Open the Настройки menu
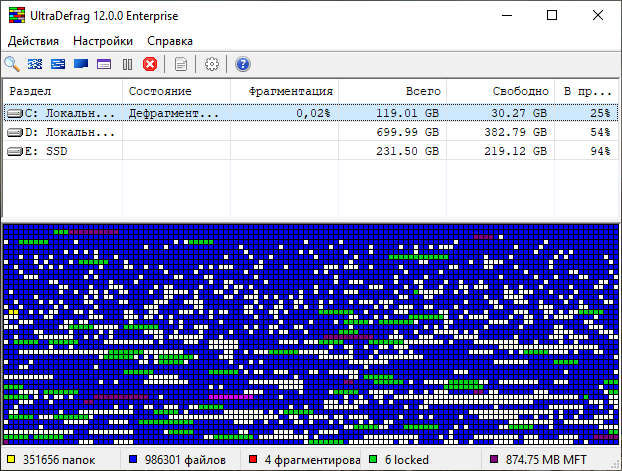The height and width of the screenshot is (471, 622). (104, 41)
